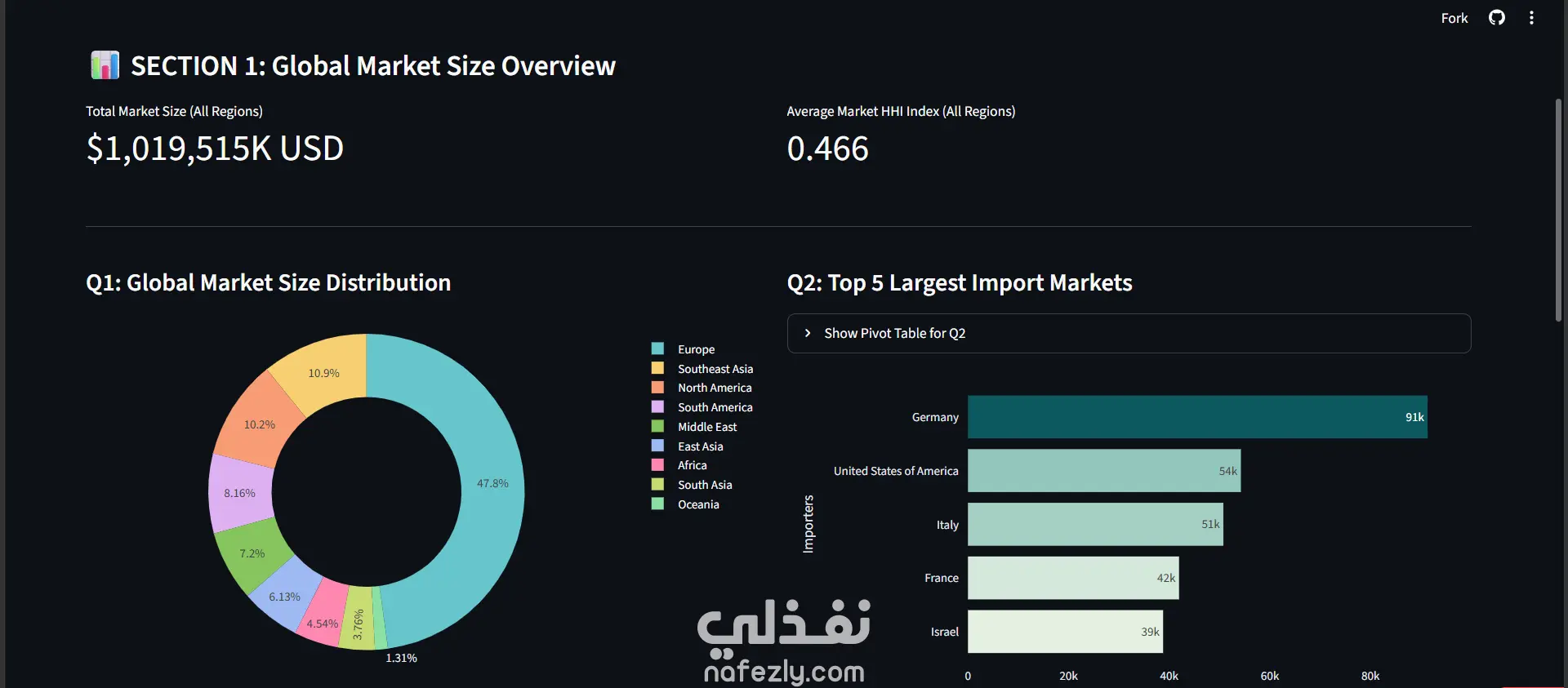Toggle Africa legend swatch
This screenshot has height=688, width=1568.
(x=657, y=464)
